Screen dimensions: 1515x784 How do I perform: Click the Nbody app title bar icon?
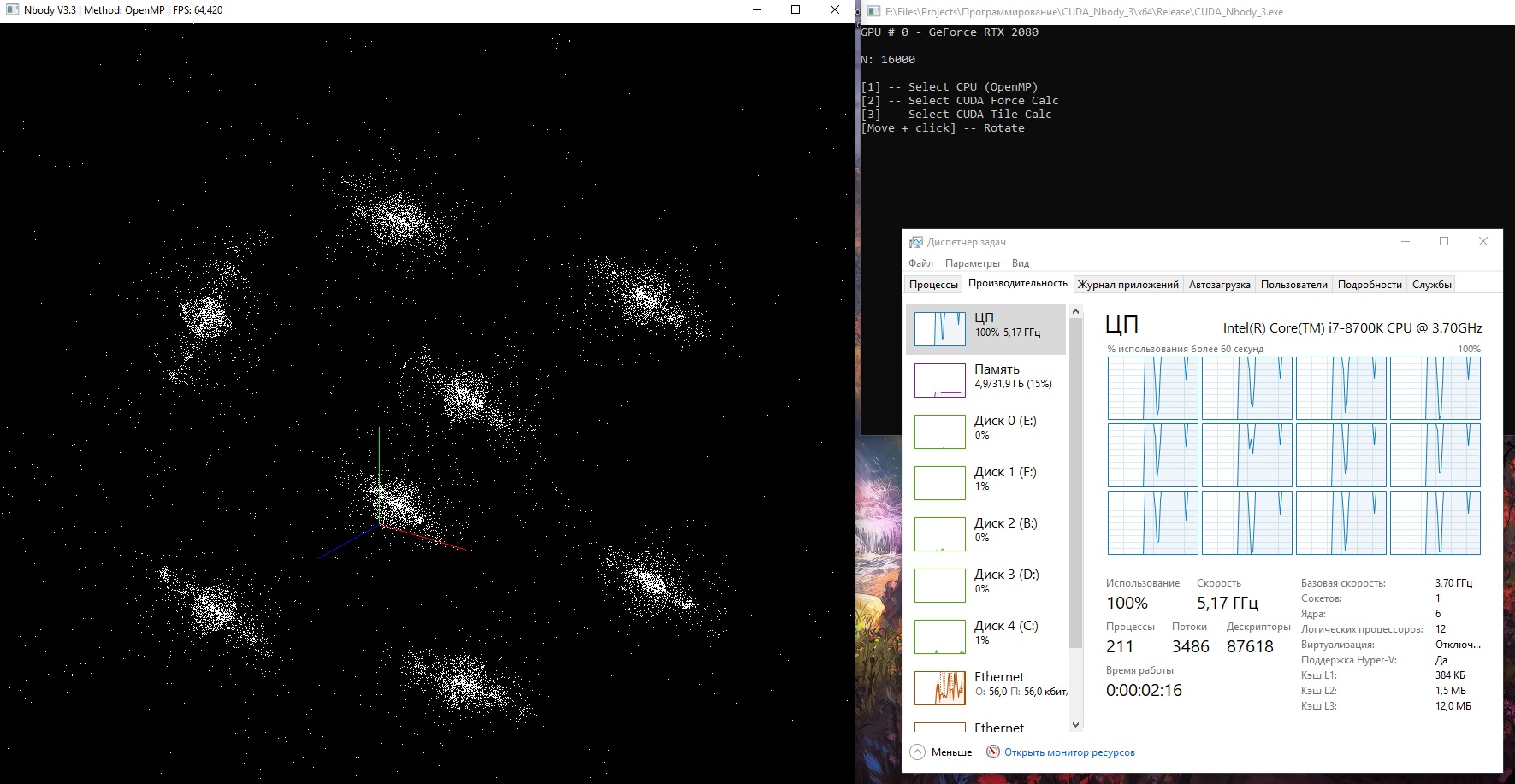(12, 10)
